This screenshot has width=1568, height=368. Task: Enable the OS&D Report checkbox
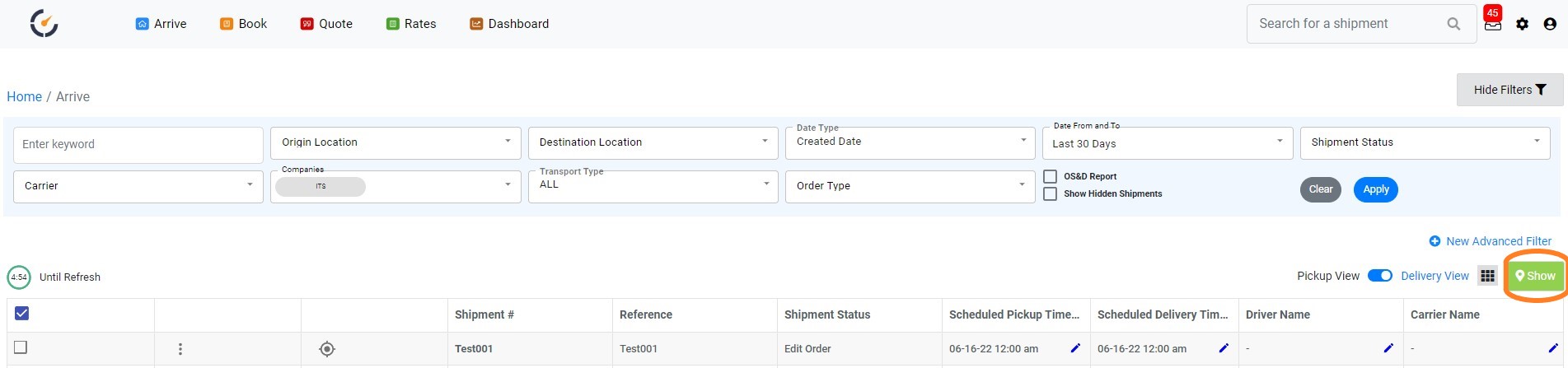click(1051, 176)
